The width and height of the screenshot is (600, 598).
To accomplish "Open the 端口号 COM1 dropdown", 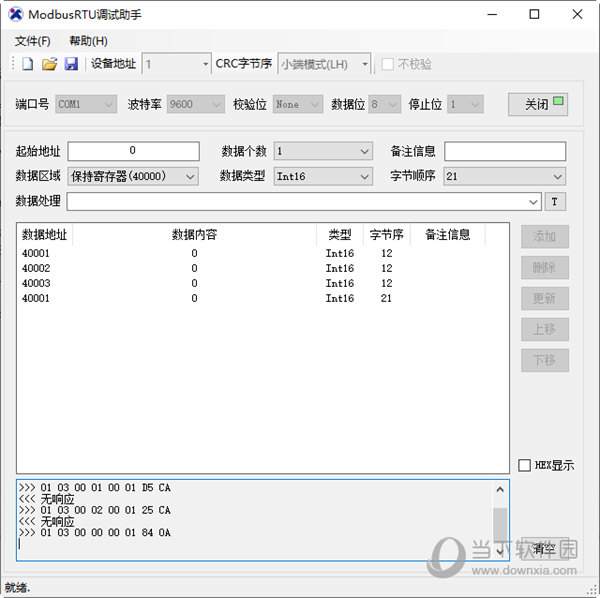I will point(86,104).
